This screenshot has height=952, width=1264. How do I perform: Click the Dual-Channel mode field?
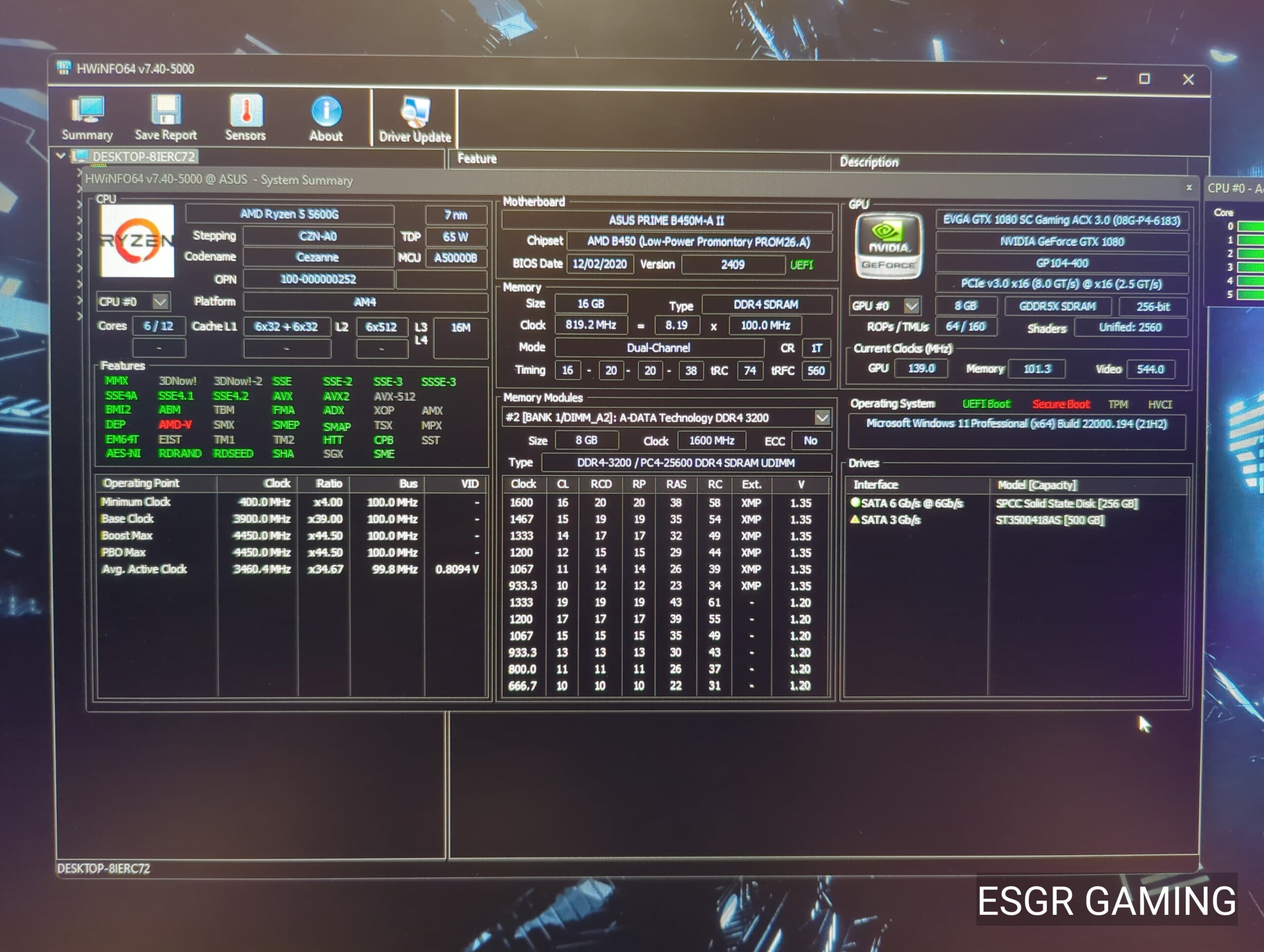pos(659,348)
